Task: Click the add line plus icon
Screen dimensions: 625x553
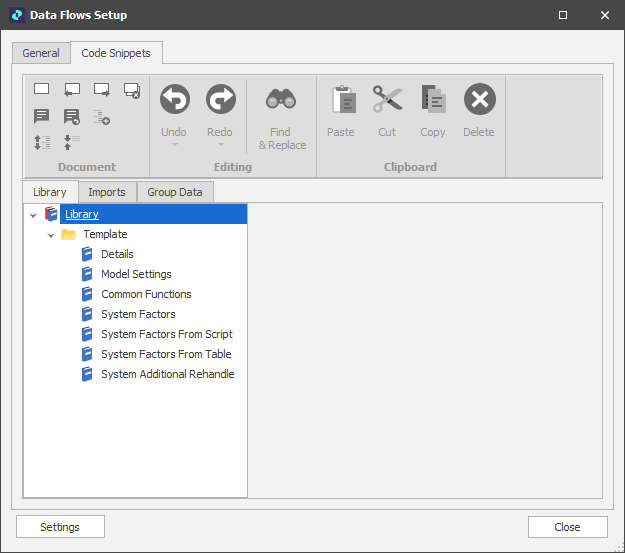Action: coord(101,117)
